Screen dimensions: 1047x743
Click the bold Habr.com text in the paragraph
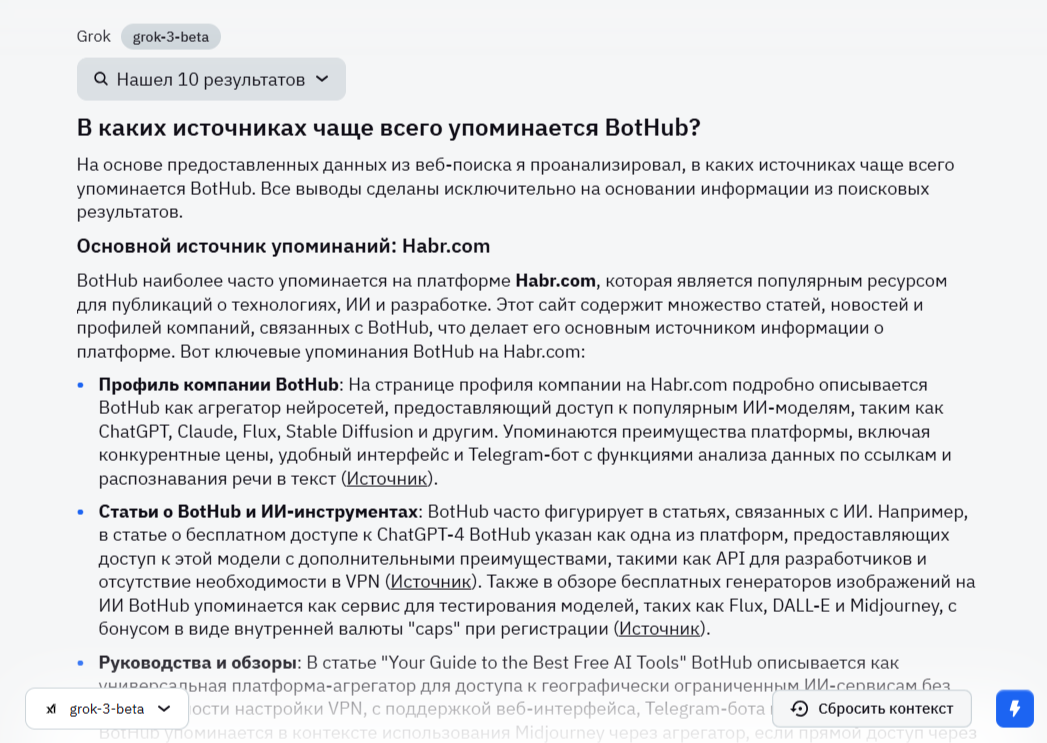(555, 280)
